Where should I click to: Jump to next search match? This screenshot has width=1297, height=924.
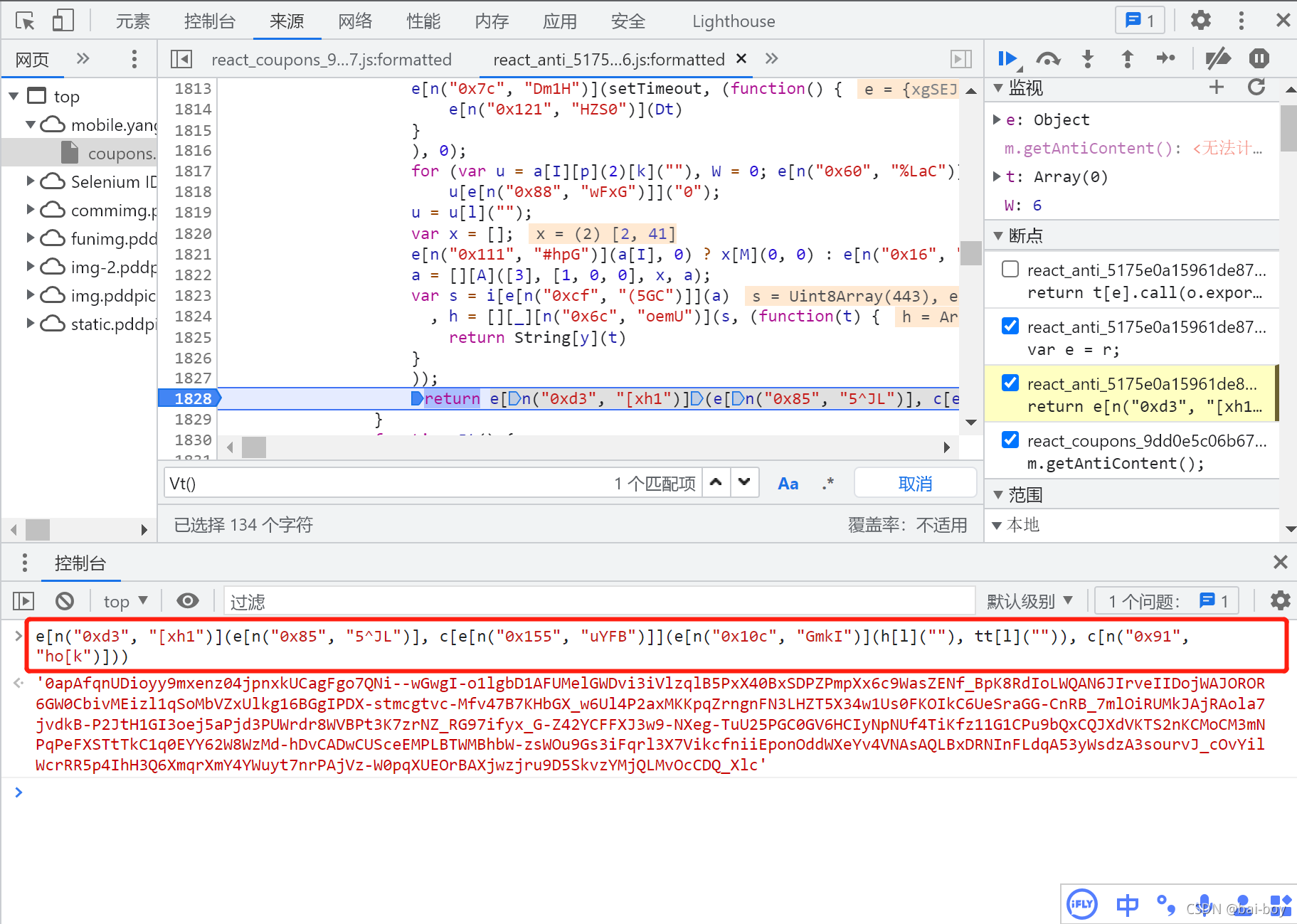(744, 482)
